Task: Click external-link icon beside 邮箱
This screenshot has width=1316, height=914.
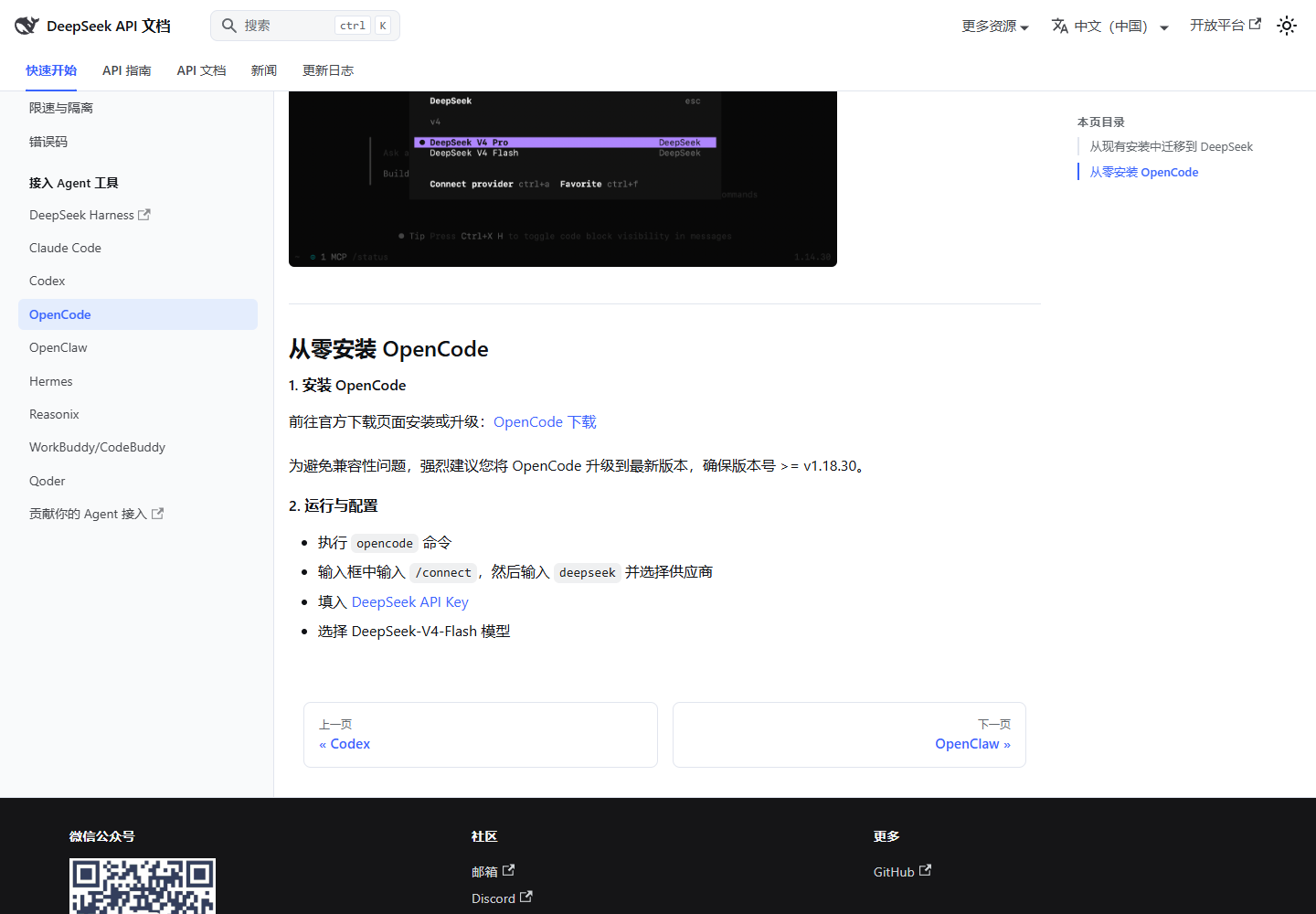Action: [508, 870]
